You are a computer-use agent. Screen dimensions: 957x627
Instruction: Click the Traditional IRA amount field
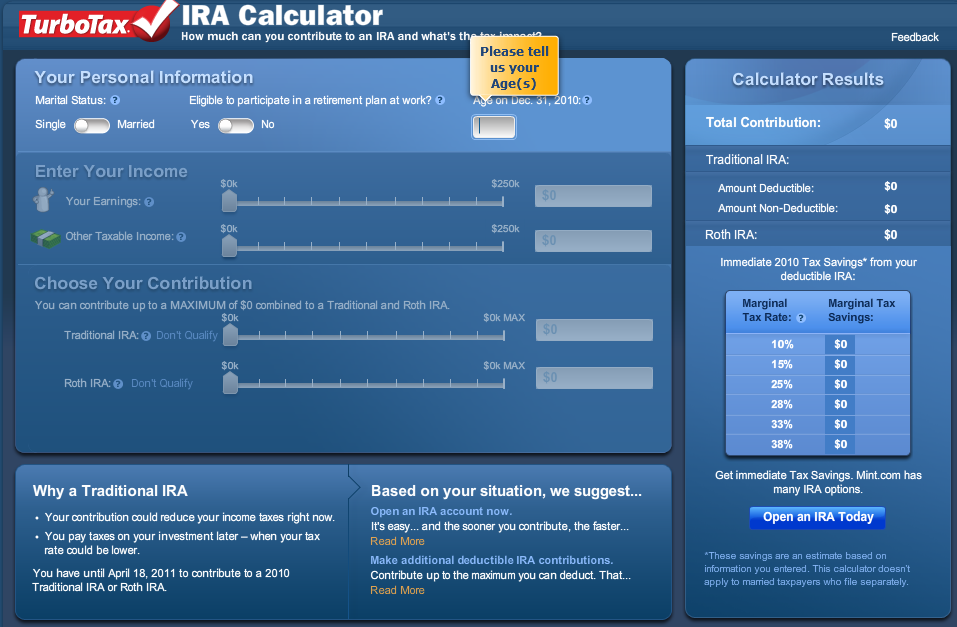pyautogui.click(x=594, y=330)
